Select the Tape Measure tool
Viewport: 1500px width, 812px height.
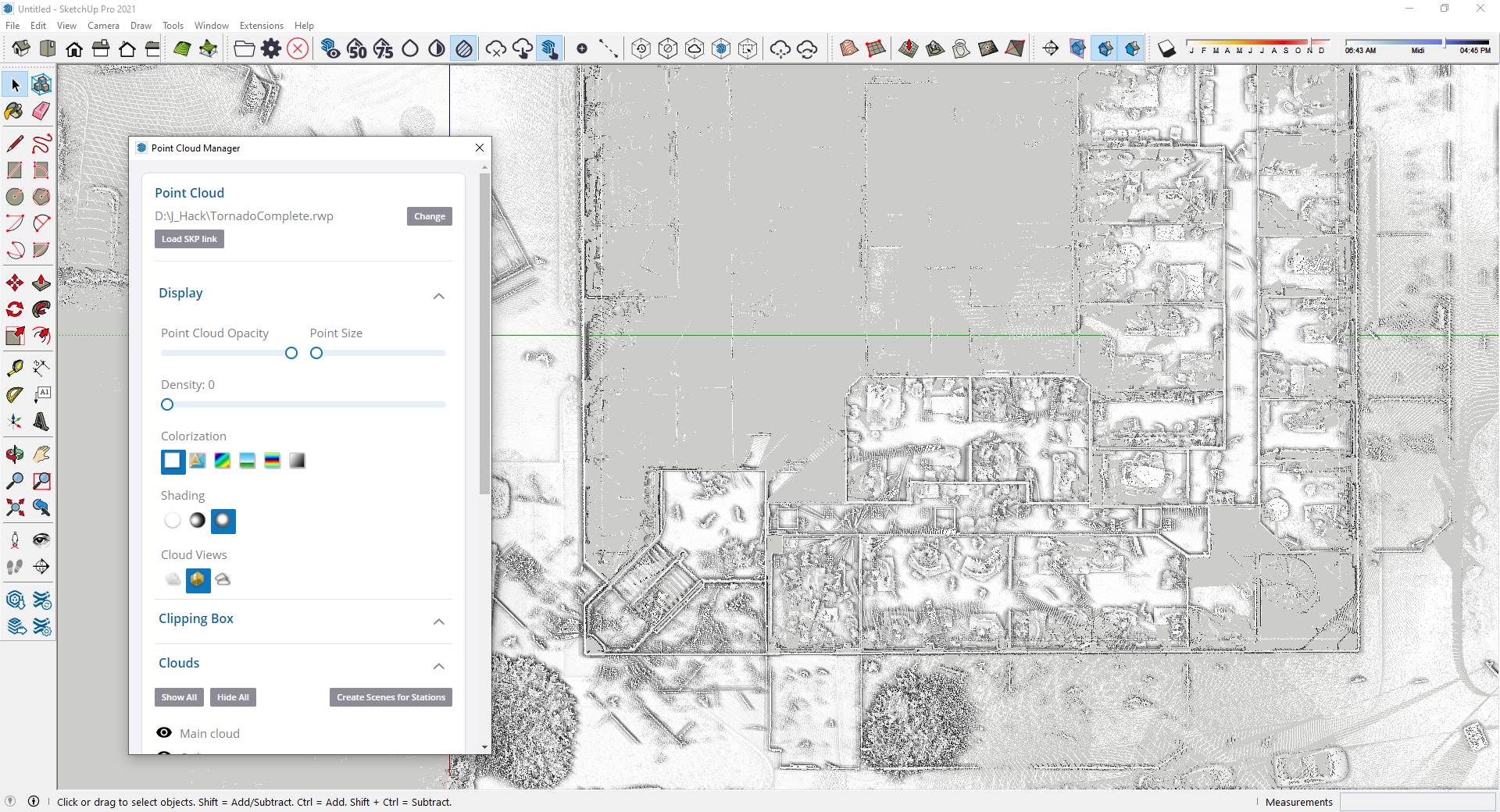[x=13, y=367]
